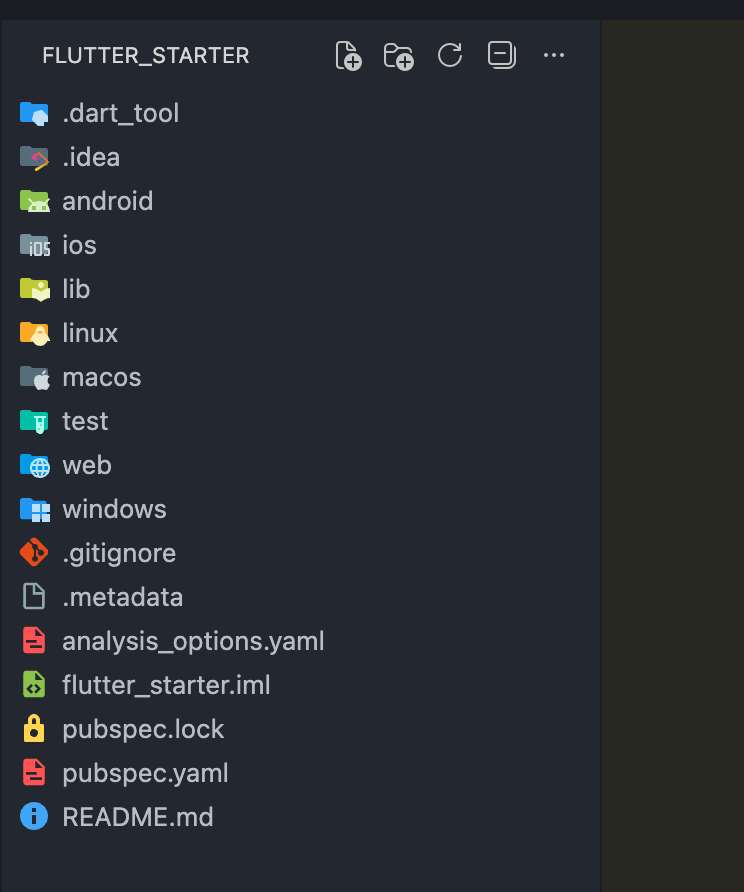Screen dimensions: 744x892
Task: Open the .metadata file
Action: coord(122,597)
